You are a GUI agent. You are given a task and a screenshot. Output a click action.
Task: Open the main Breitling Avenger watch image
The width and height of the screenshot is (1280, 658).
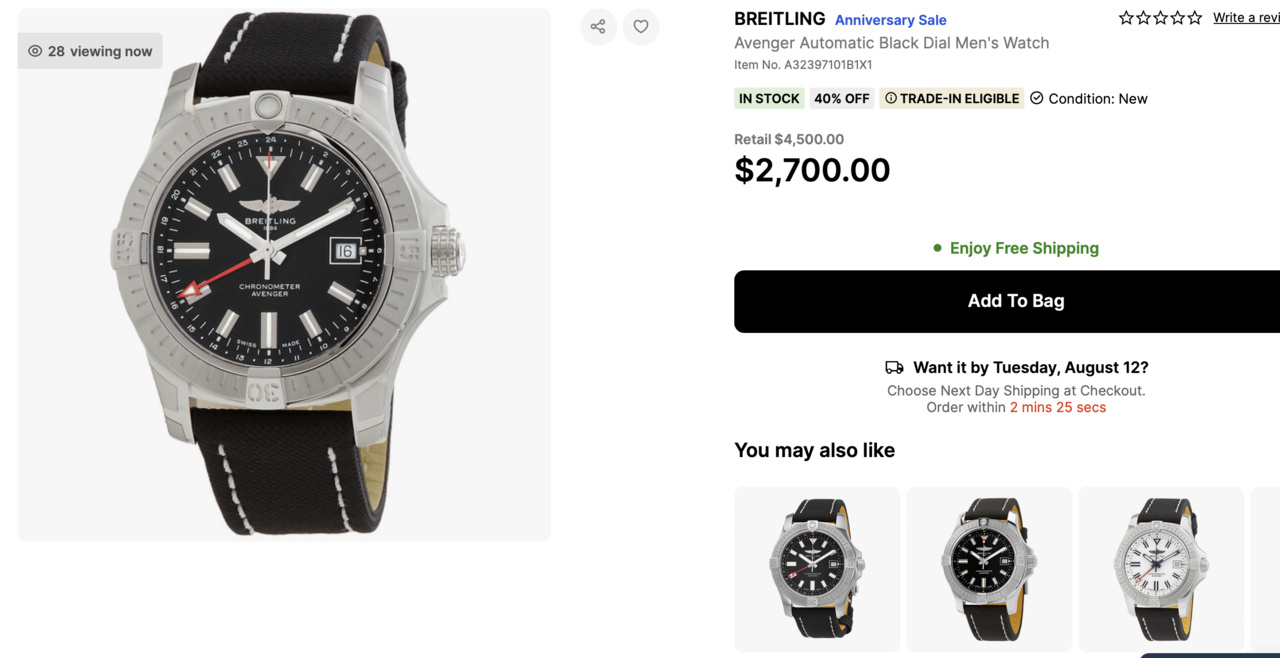coord(284,275)
